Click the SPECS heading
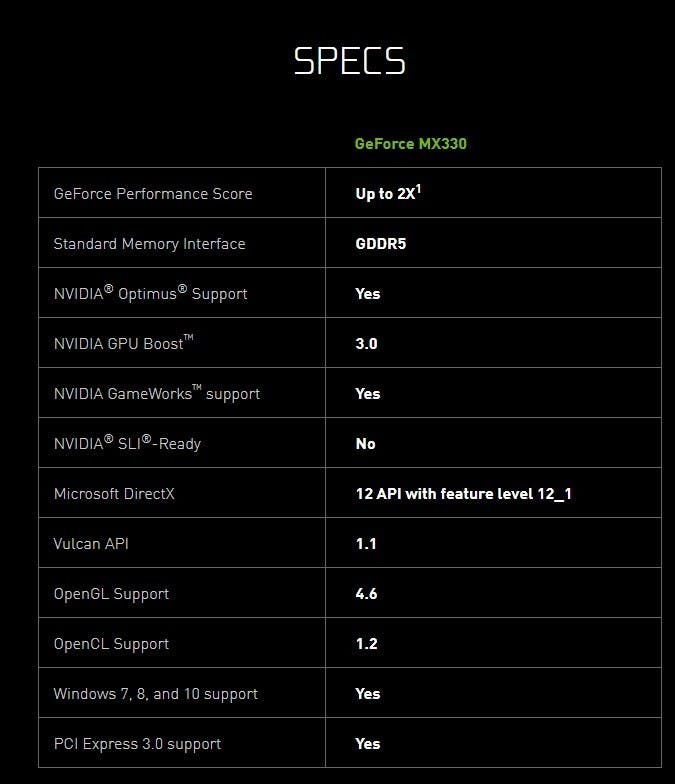Screen dimensions: 675x784 tap(349, 61)
